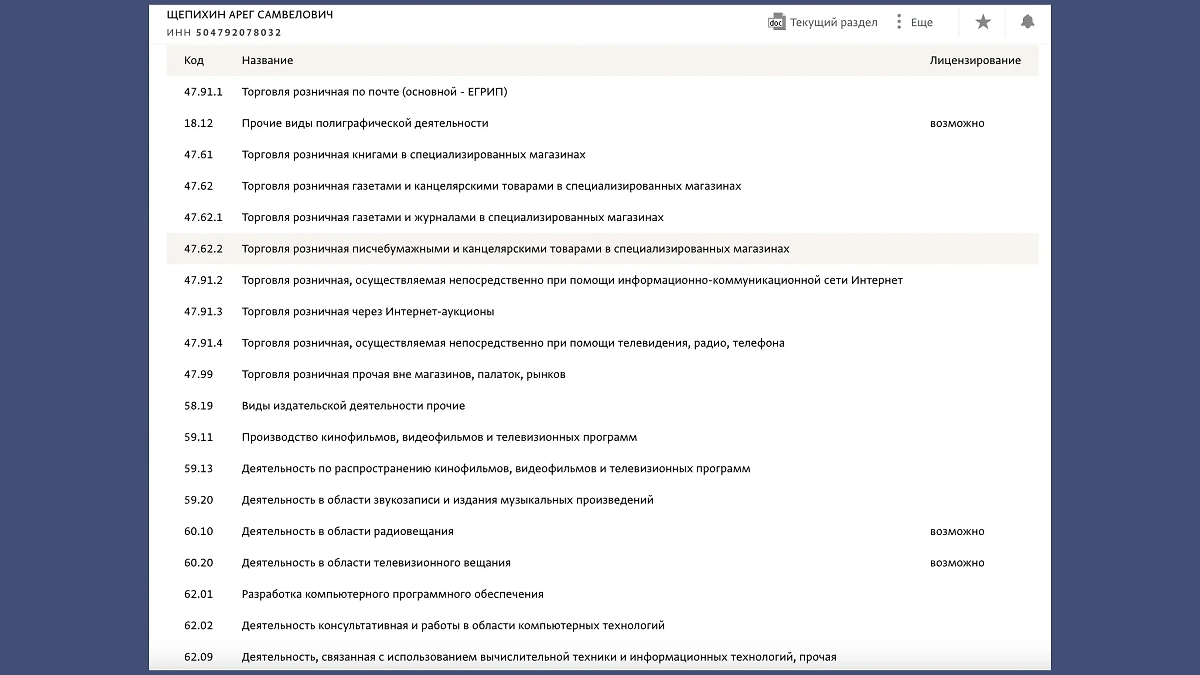Select 'Разработка компьютерного программного обеспечения' row
Image resolution: width=1200 pixels, height=675 pixels.
pos(392,594)
